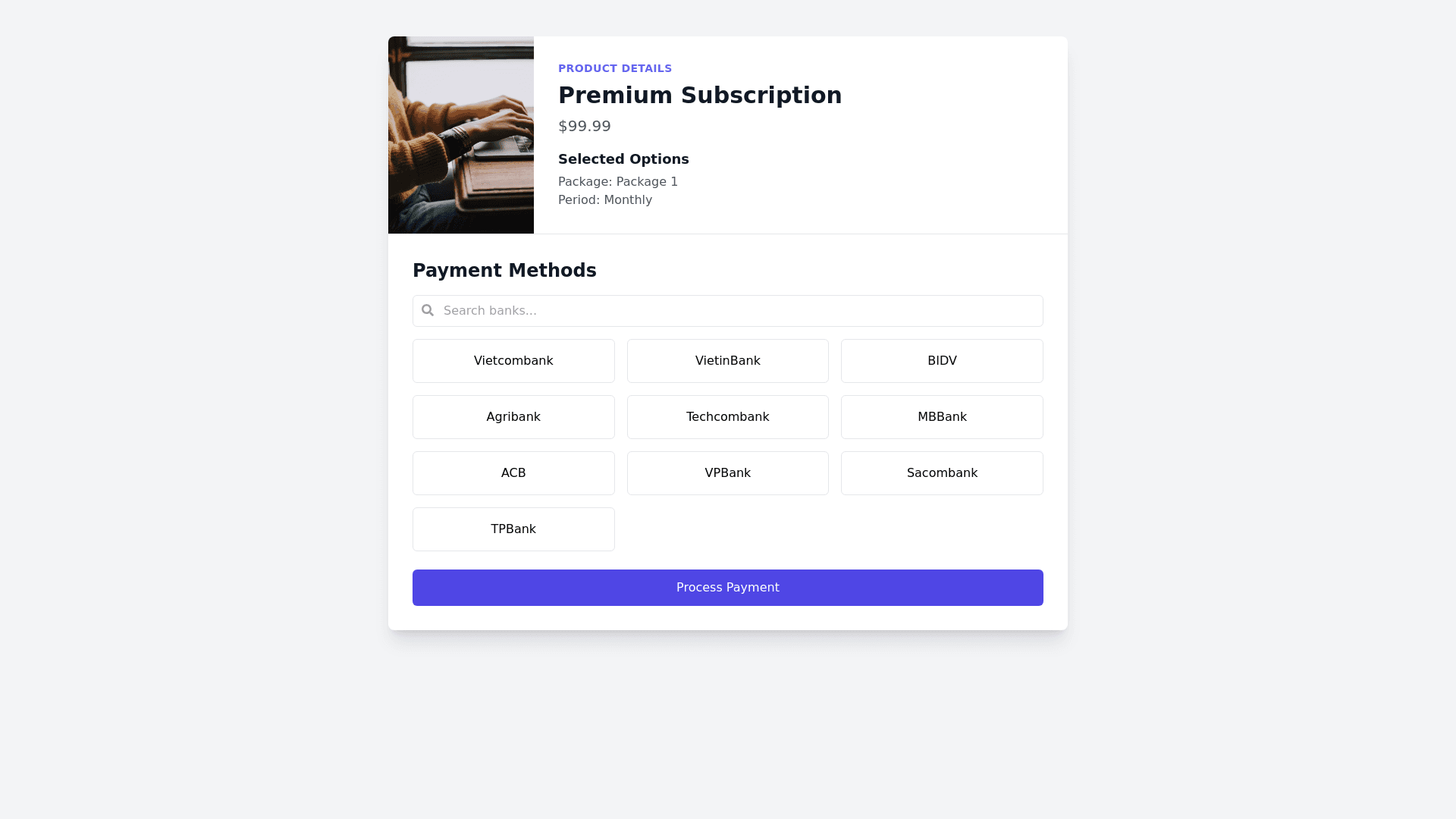1456x819 pixels.
Task: Click the Search banks input field
Action: pyautogui.click(x=736, y=311)
